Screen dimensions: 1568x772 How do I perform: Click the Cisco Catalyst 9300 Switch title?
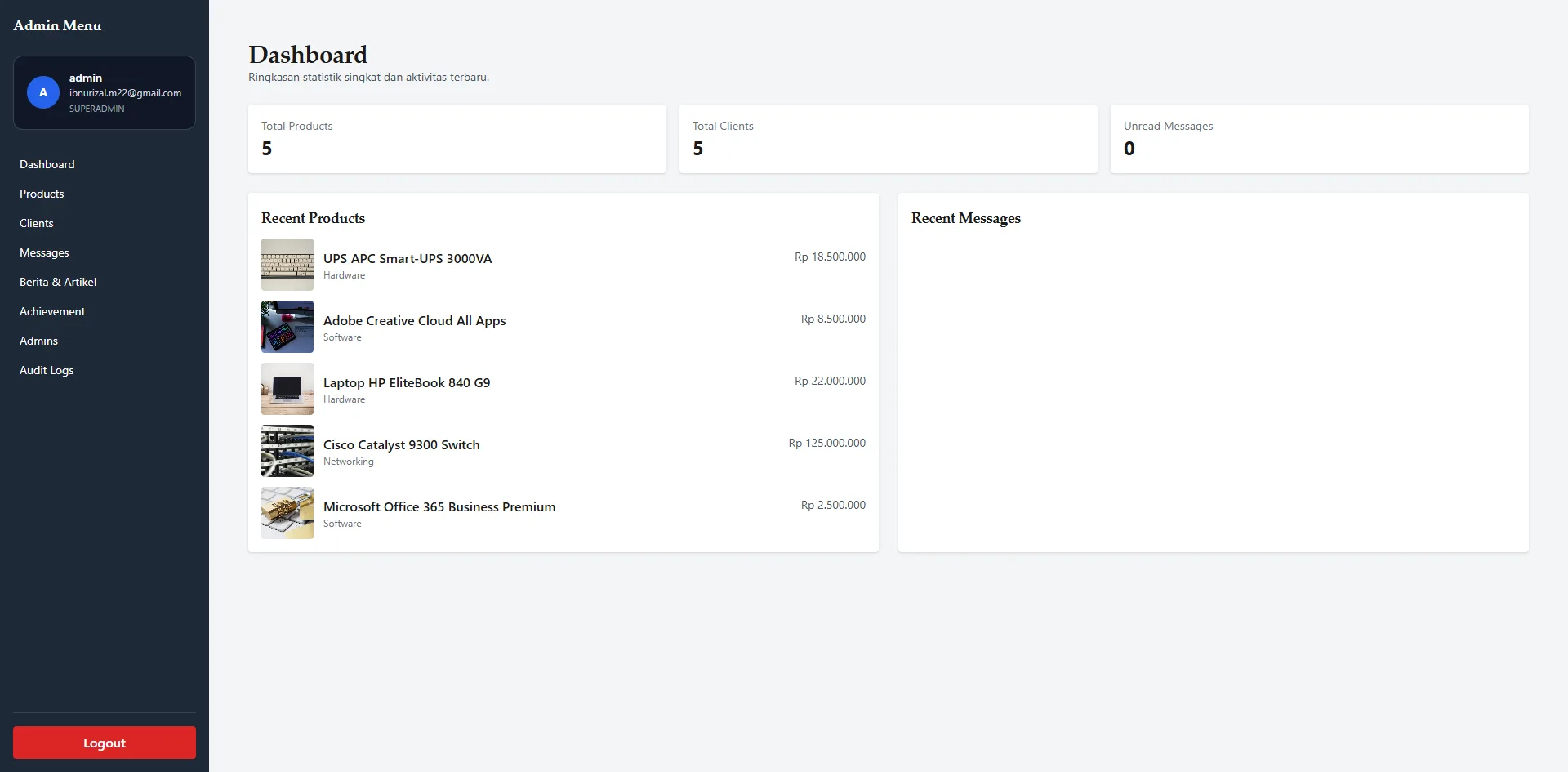coord(402,444)
